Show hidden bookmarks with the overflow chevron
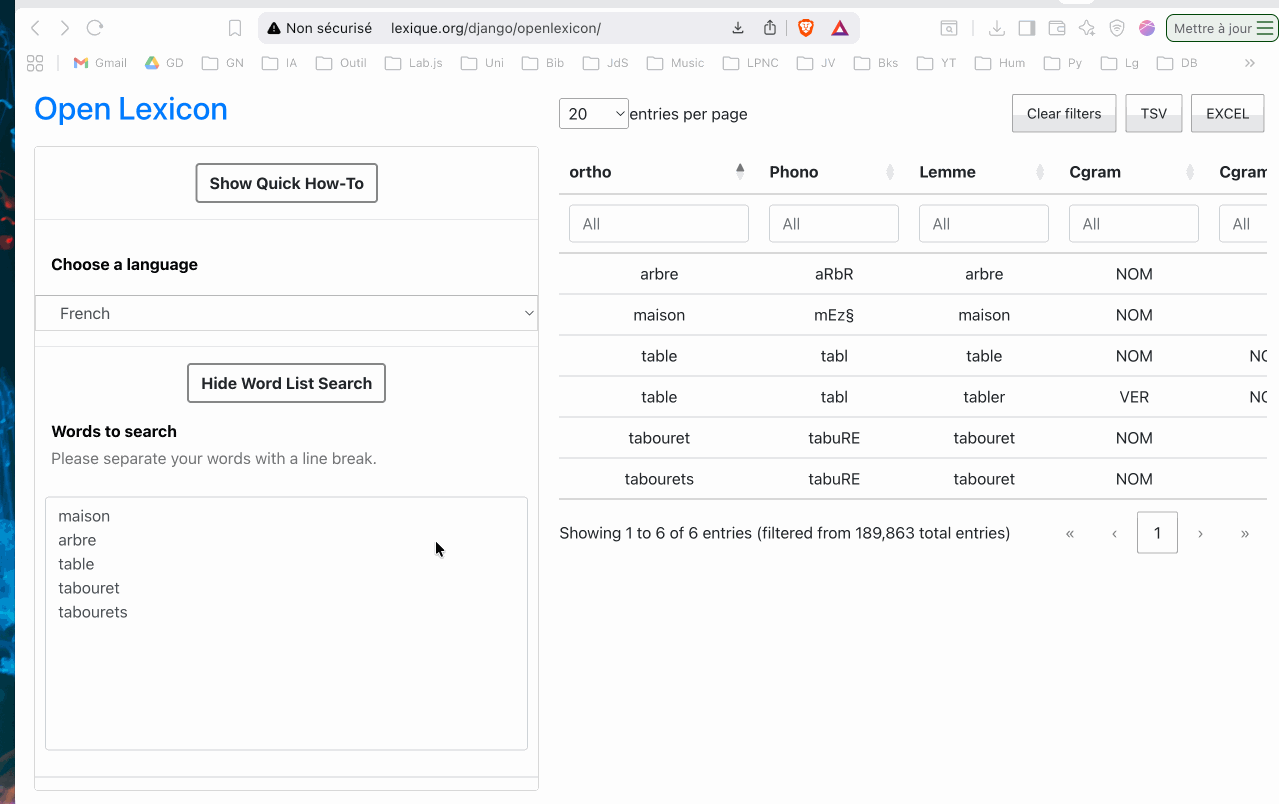1279x804 pixels. pyautogui.click(x=1249, y=63)
